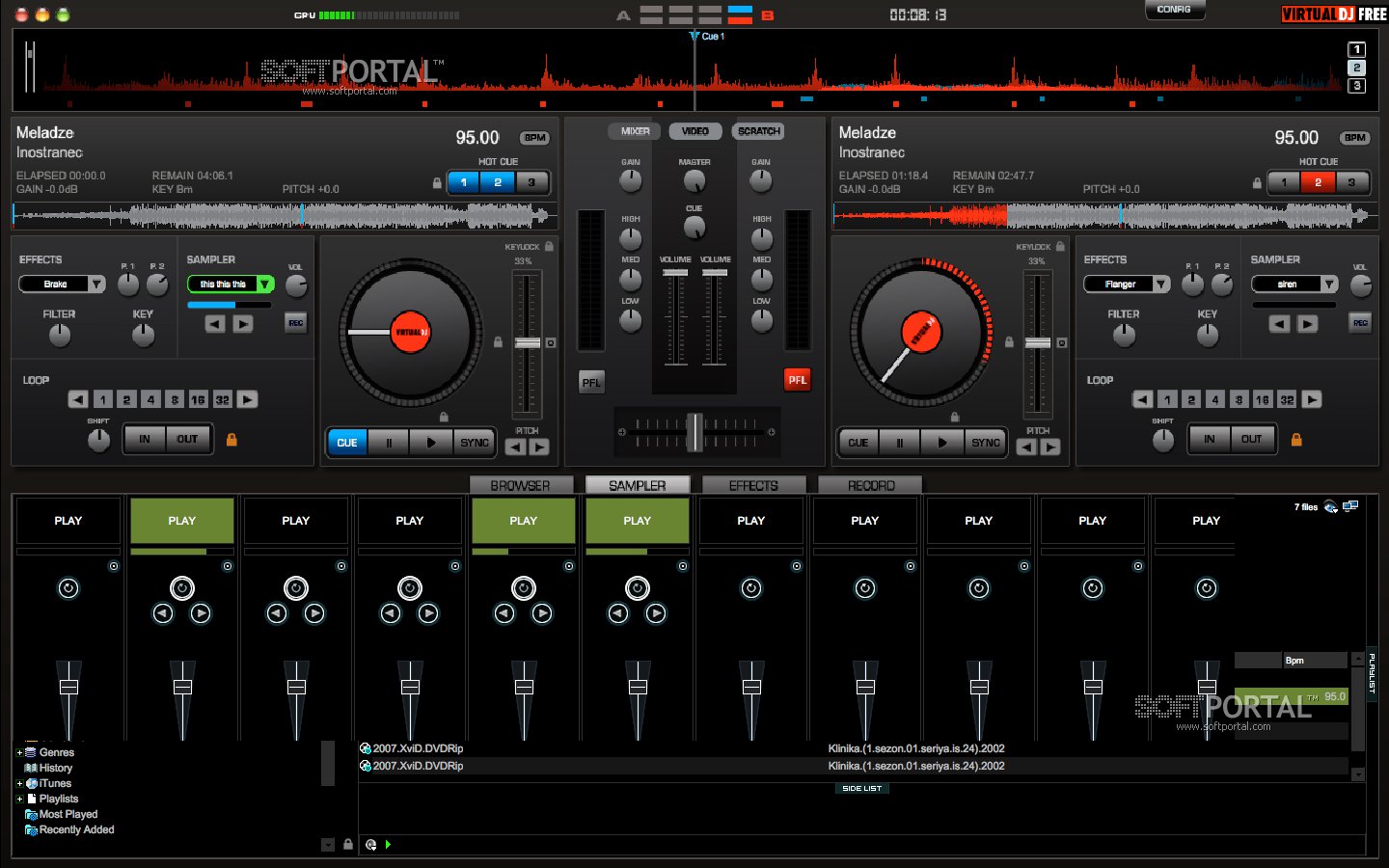The width and height of the screenshot is (1389, 868).
Task: Toggle left deck PFL headphone cue
Action: 591,382
